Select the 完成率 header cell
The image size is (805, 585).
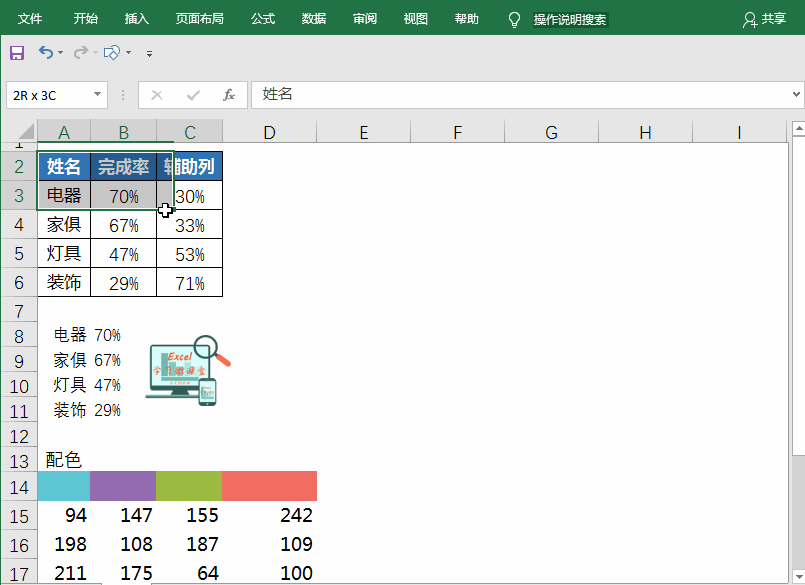tap(123, 166)
